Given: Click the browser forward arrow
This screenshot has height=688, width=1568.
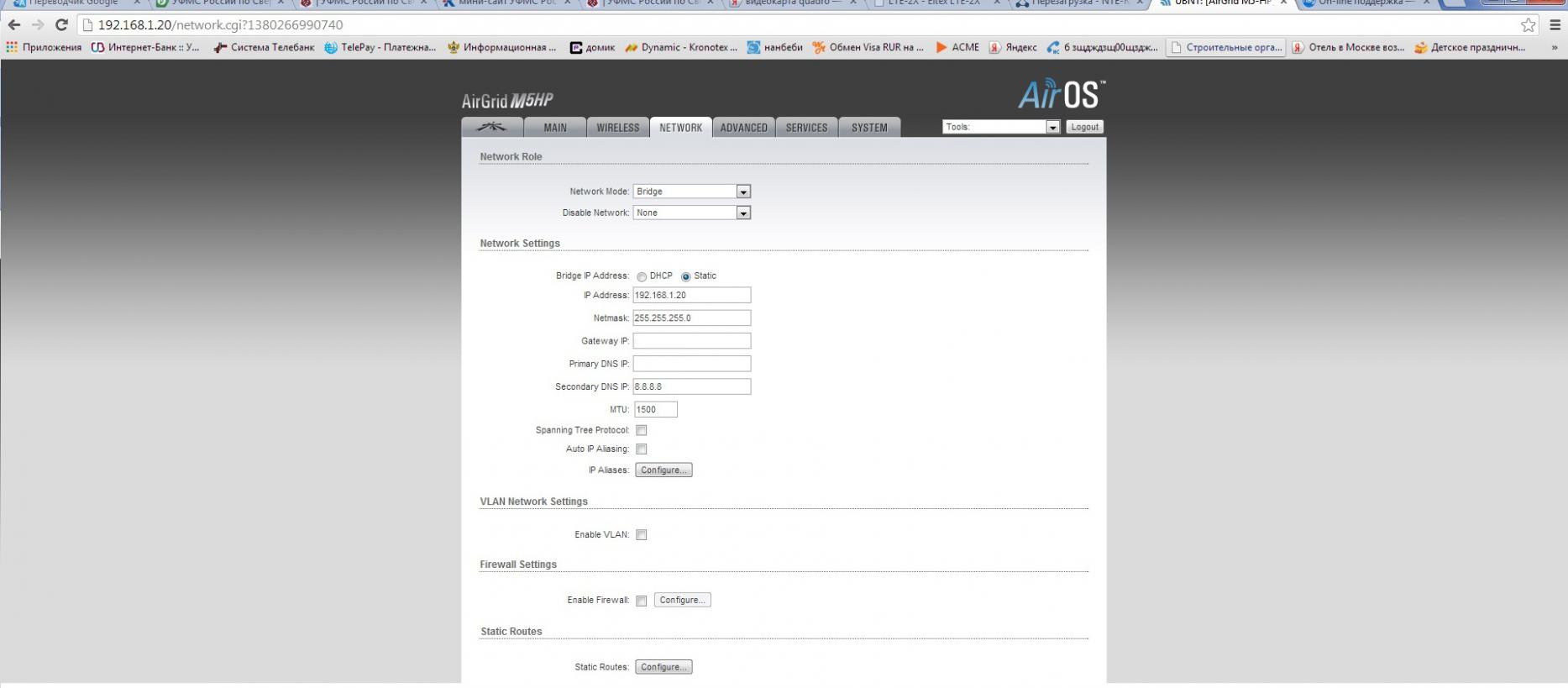Looking at the screenshot, I should (x=37, y=25).
